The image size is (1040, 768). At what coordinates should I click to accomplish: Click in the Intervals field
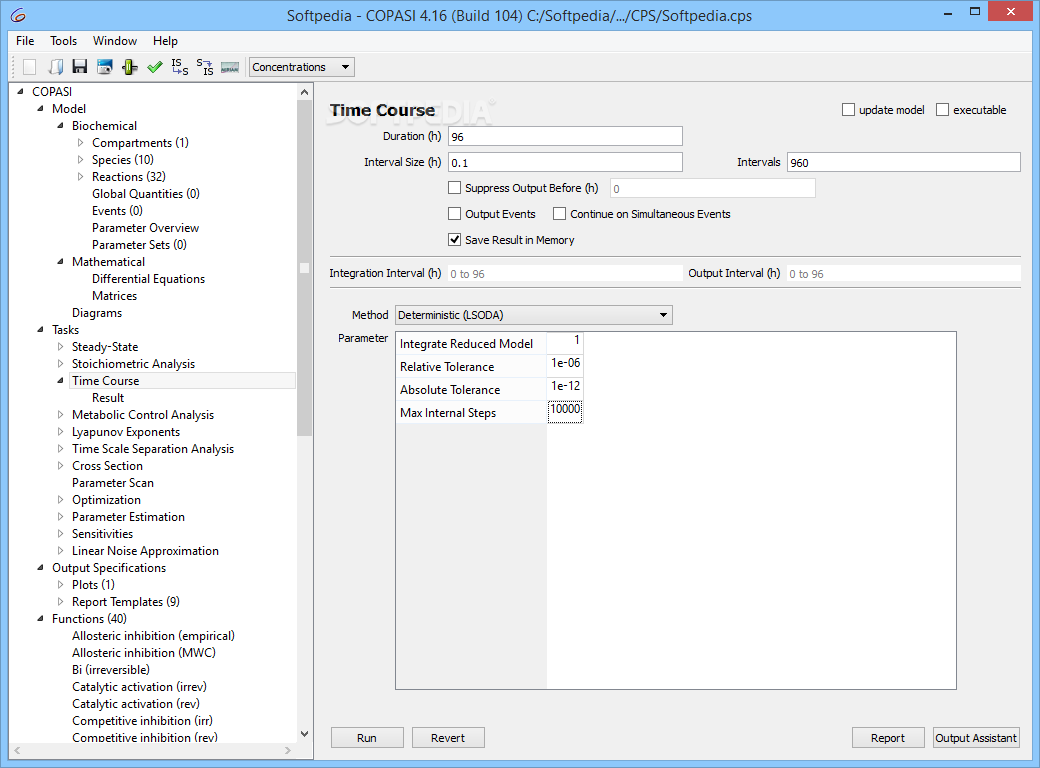pyautogui.click(x=903, y=162)
